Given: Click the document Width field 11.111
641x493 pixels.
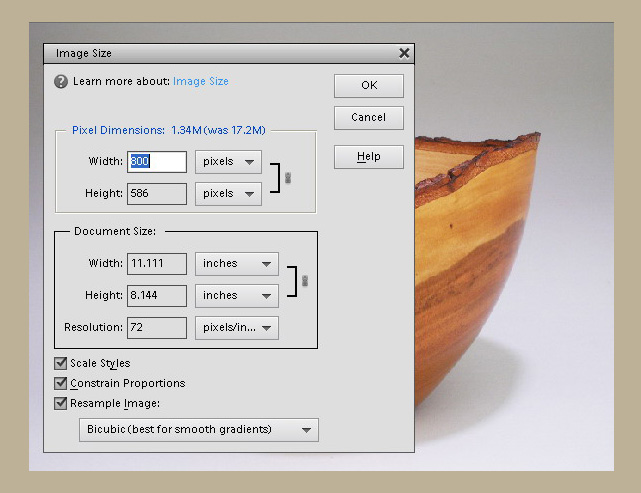Looking at the screenshot, I should (157, 263).
